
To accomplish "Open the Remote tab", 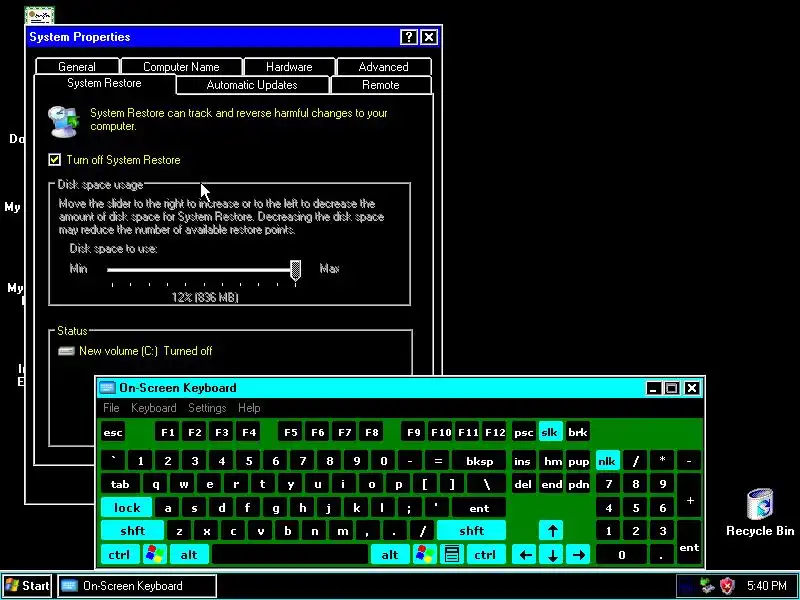I will 381,85.
